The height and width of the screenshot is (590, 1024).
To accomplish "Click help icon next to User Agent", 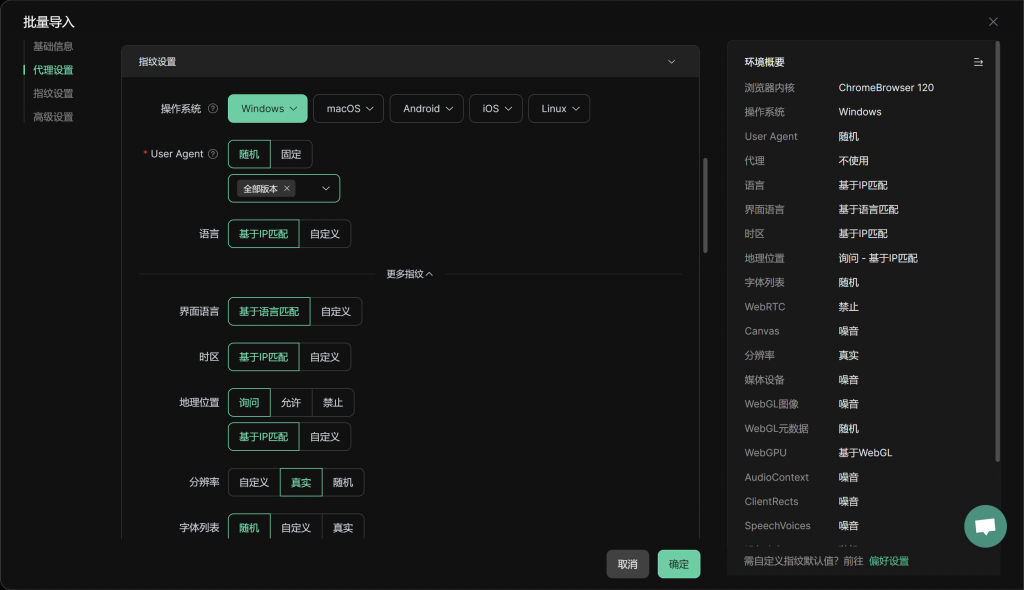I will point(213,154).
